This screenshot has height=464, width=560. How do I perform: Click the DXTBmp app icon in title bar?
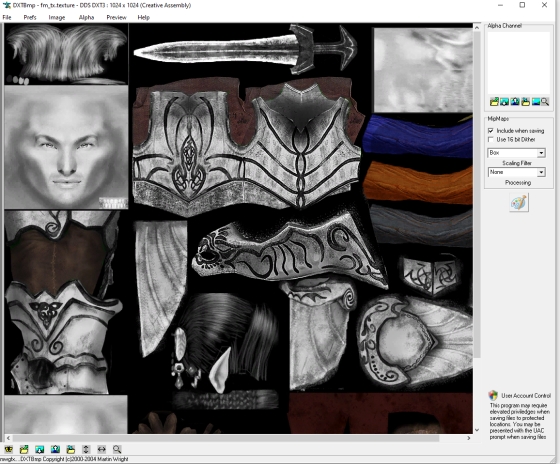[x=6, y=5]
